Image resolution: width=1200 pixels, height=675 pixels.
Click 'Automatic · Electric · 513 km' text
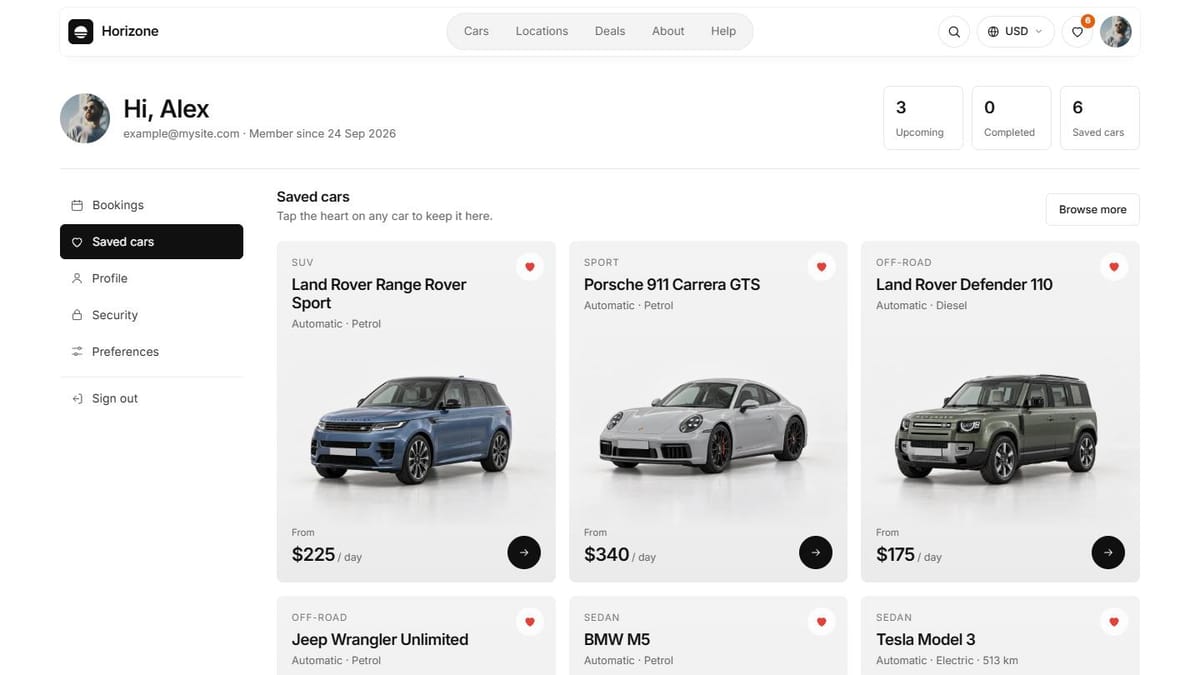click(947, 661)
